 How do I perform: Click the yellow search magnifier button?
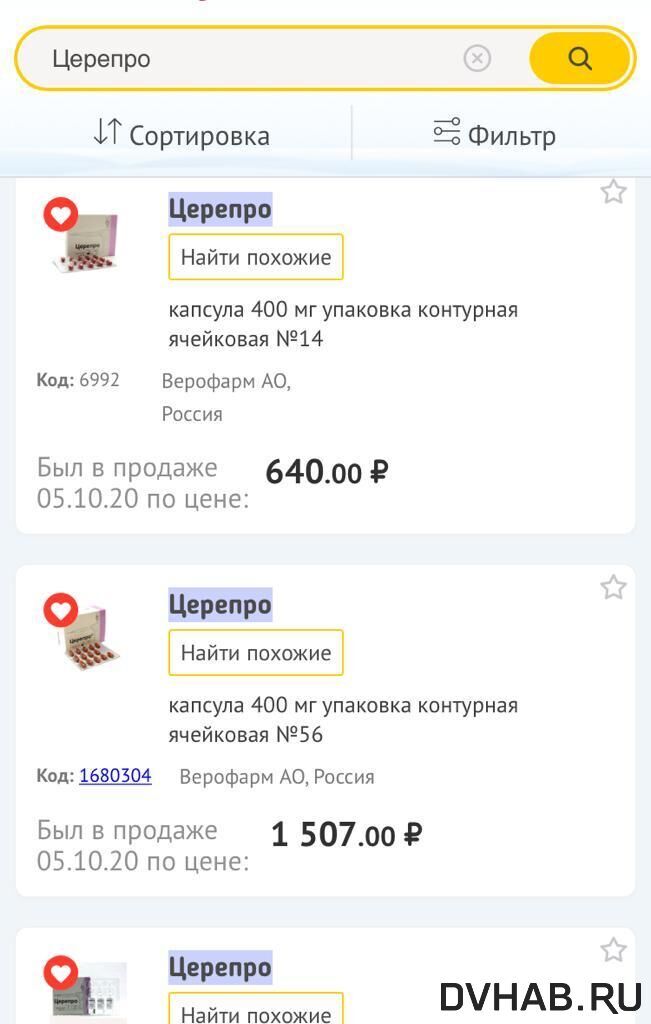580,58
